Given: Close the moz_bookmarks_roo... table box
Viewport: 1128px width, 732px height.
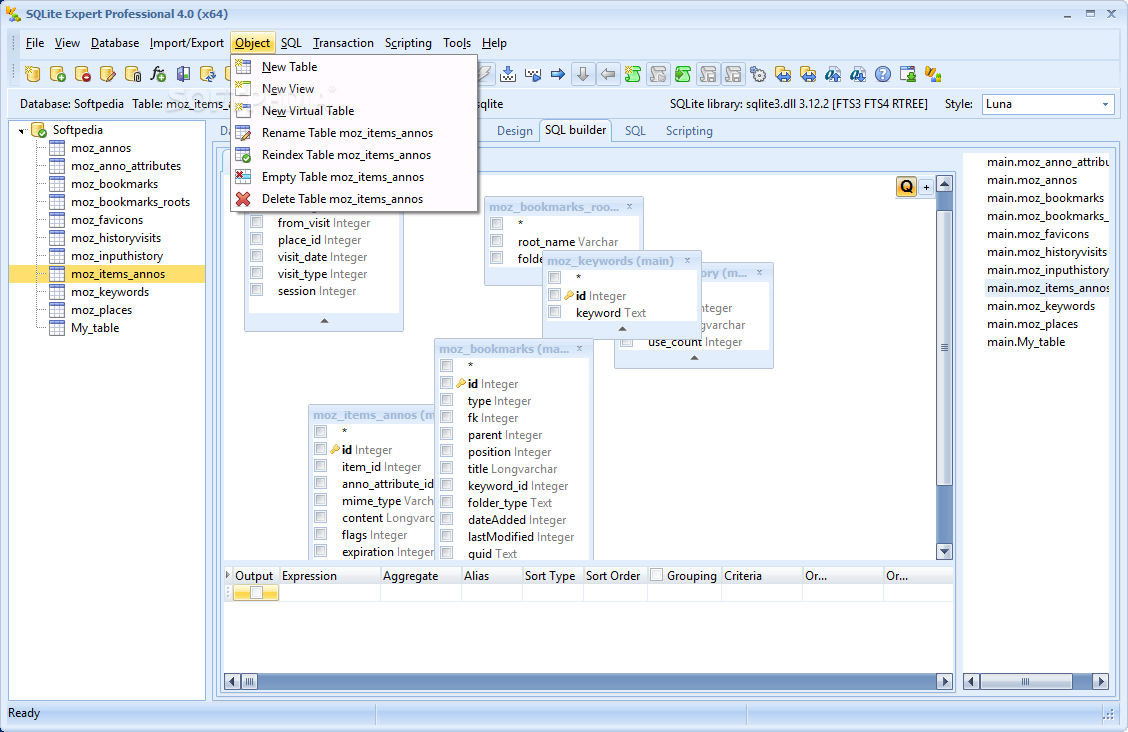Looking at the screenshot, I should point(629,206).
